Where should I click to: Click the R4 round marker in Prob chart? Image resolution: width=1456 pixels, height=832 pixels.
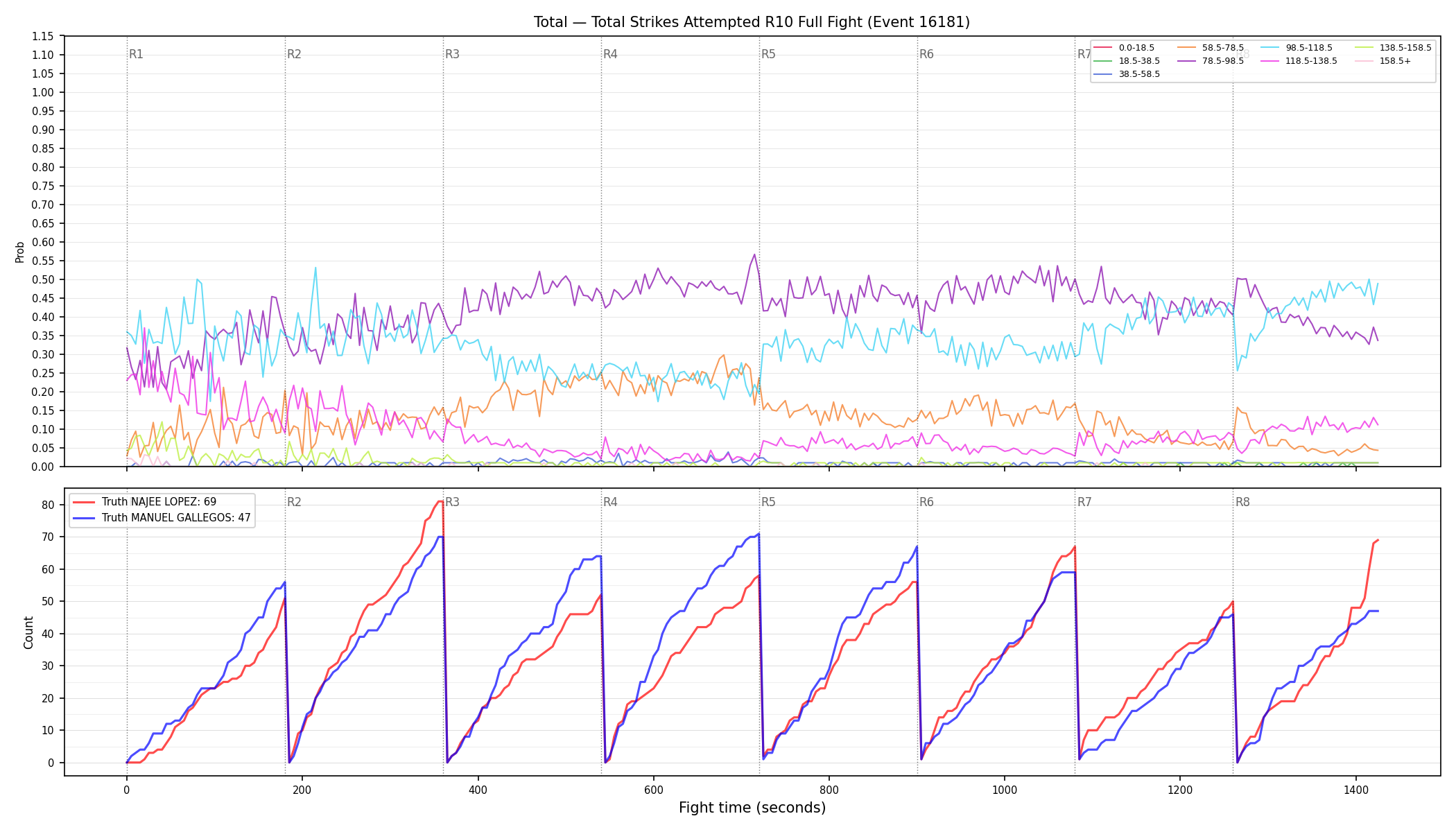tap(610, 54)
